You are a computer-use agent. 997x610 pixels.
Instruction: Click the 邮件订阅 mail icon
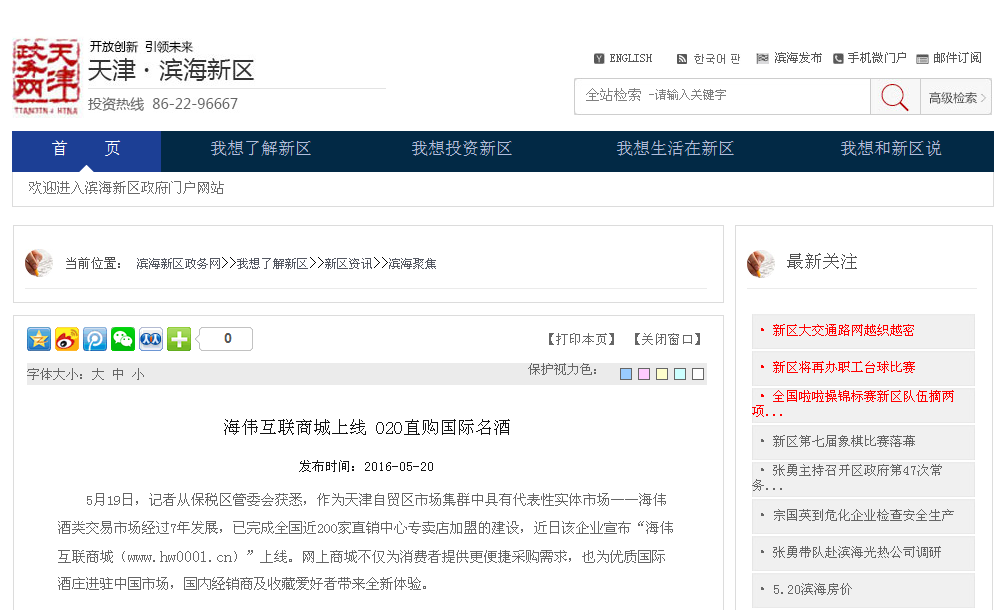(x=922, y=59)
